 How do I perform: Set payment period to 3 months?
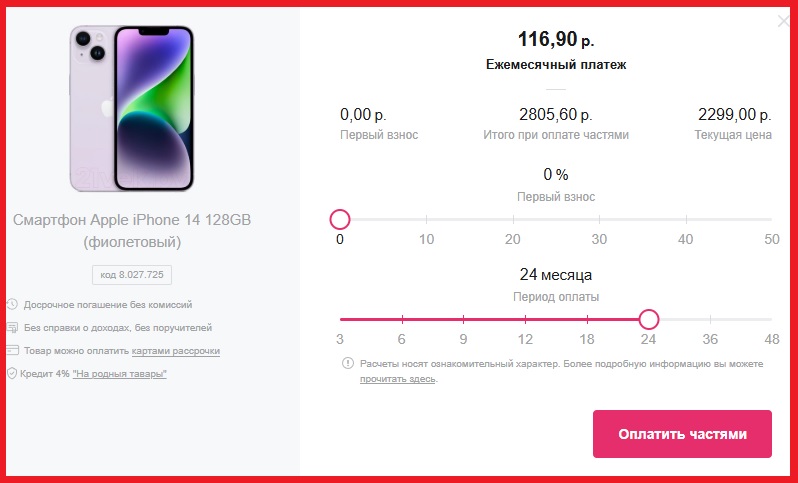pos(340,319)
